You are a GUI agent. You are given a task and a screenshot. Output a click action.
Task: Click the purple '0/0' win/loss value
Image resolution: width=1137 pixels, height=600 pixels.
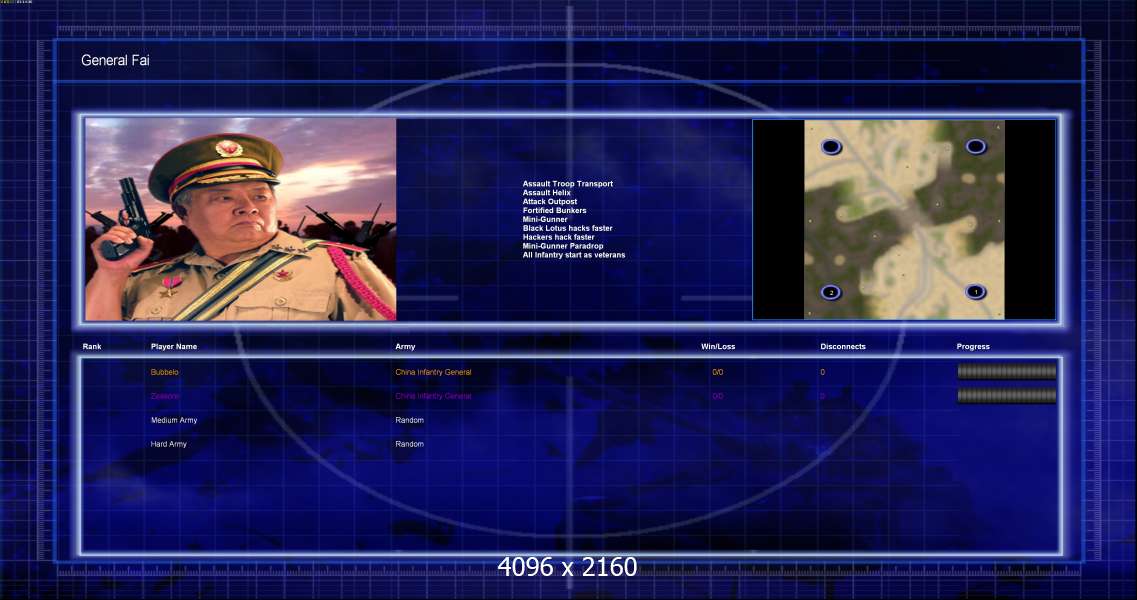718,396
